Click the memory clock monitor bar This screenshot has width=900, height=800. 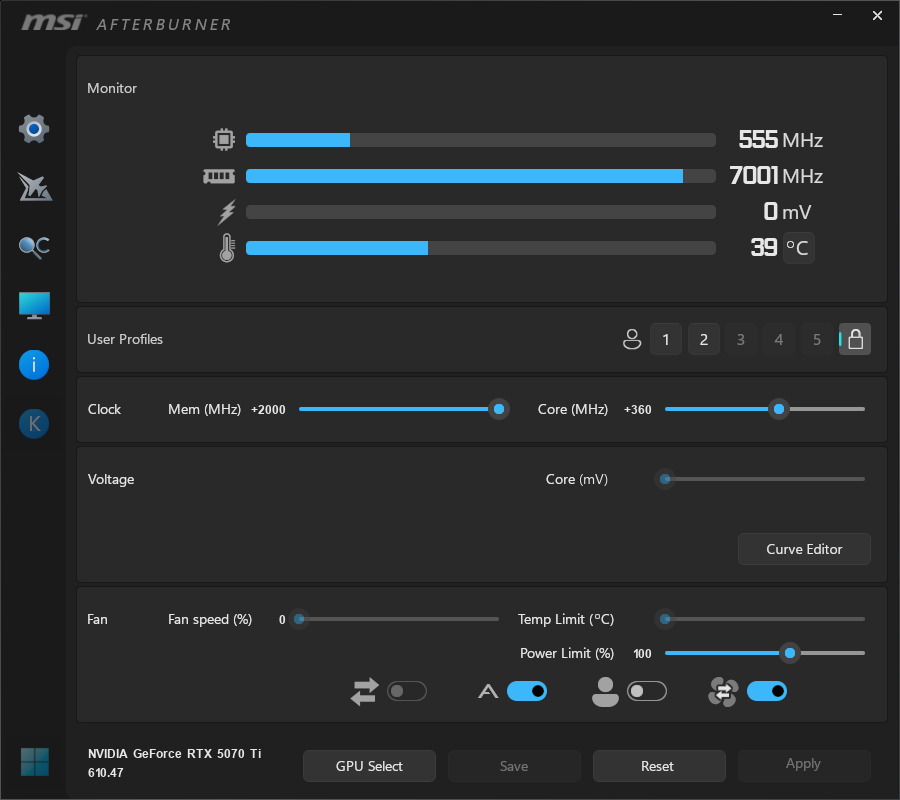click(481, 176)
